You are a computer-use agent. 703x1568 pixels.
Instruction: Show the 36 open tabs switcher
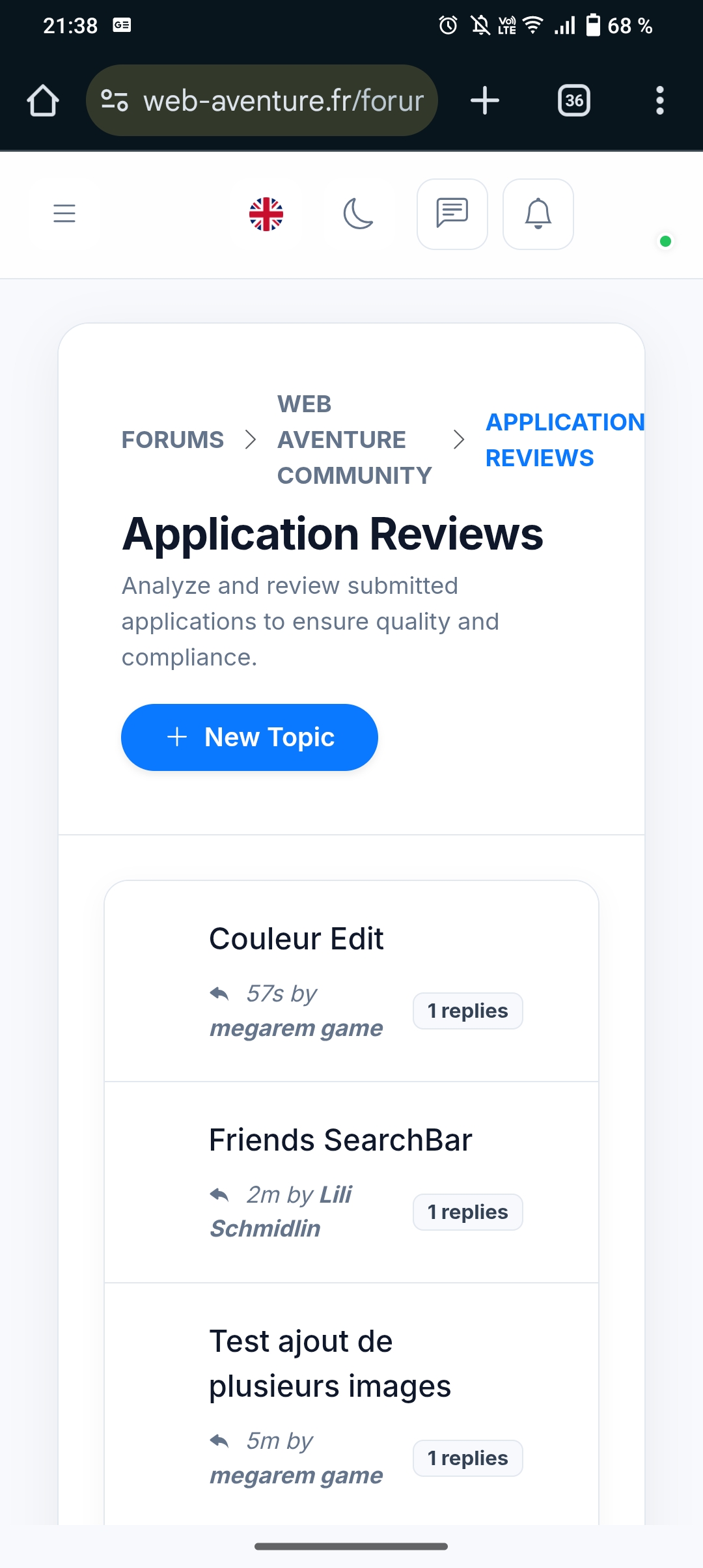(574, 101)
